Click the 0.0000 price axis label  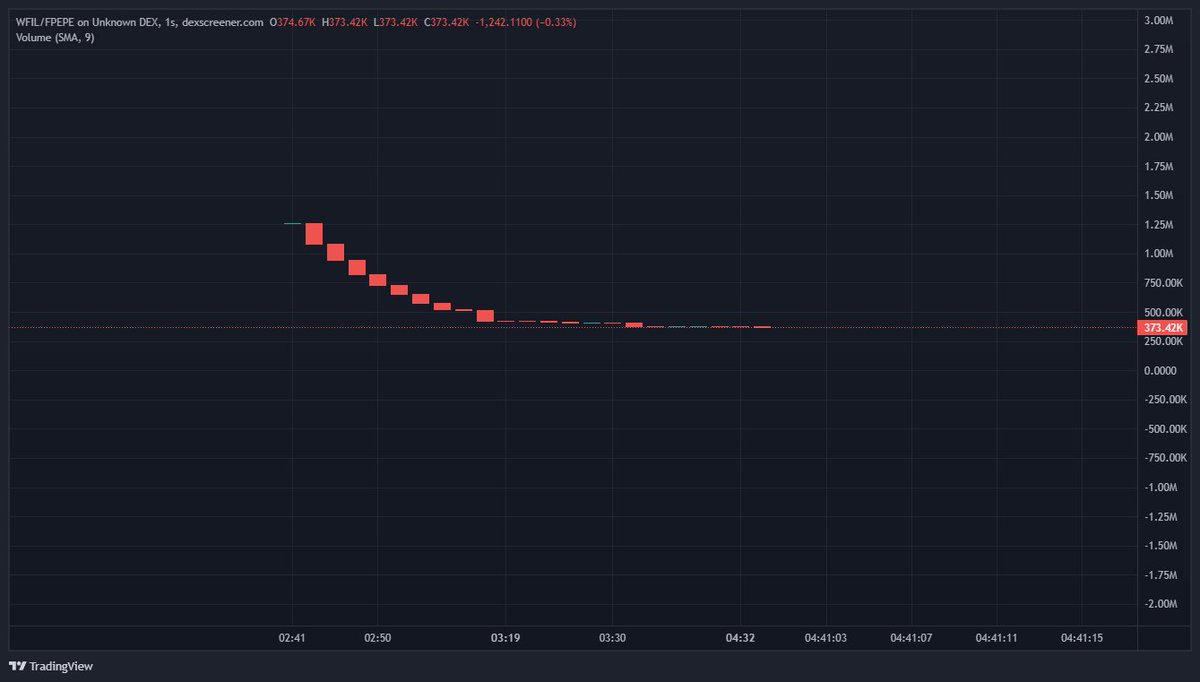click(1160, 371)
